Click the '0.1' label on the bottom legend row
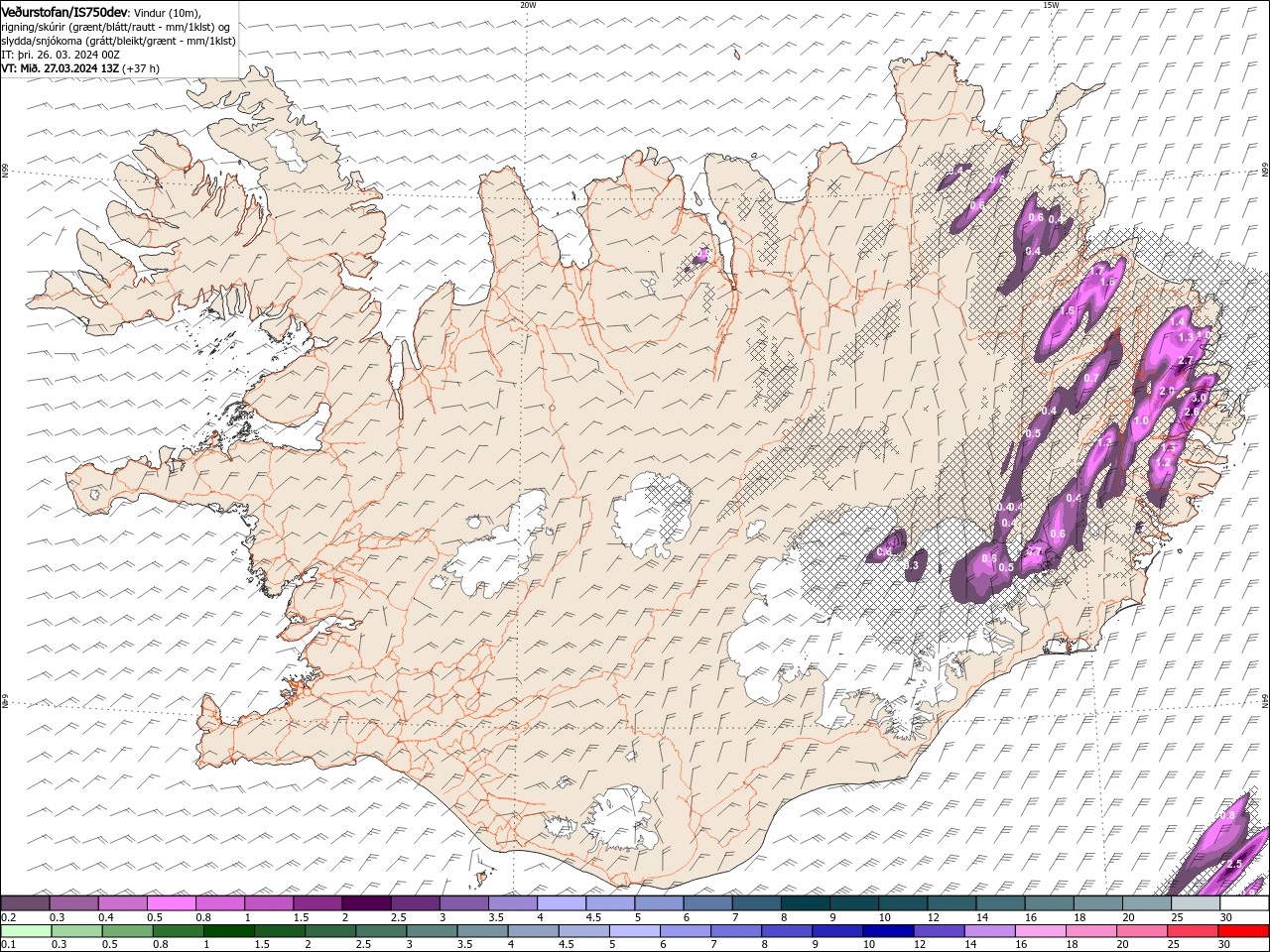 [x=7, y=945]
